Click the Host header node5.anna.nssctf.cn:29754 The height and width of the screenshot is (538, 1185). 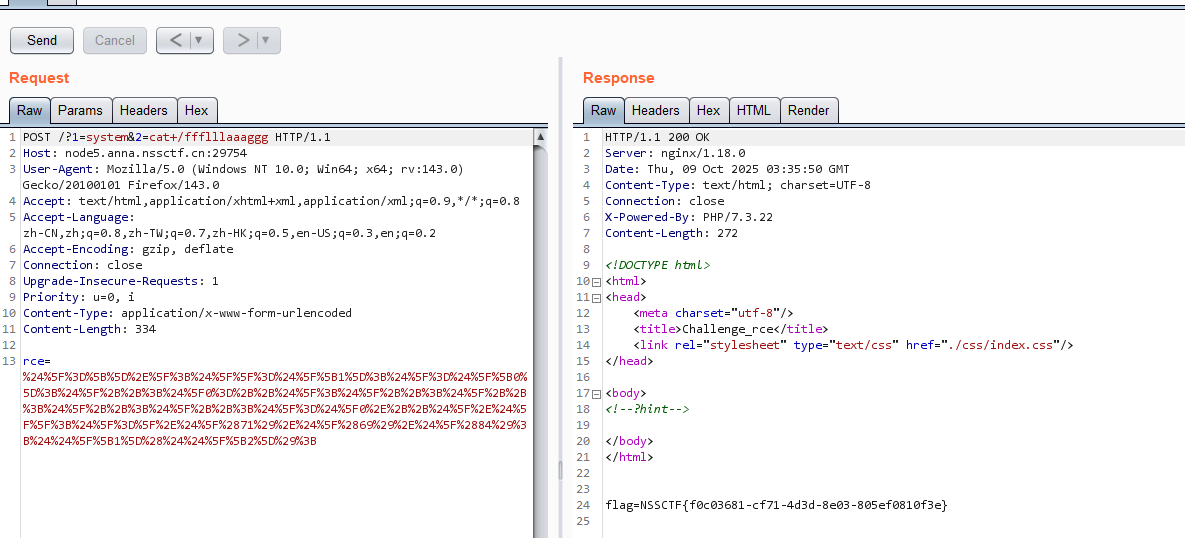(x=135, y=153)
